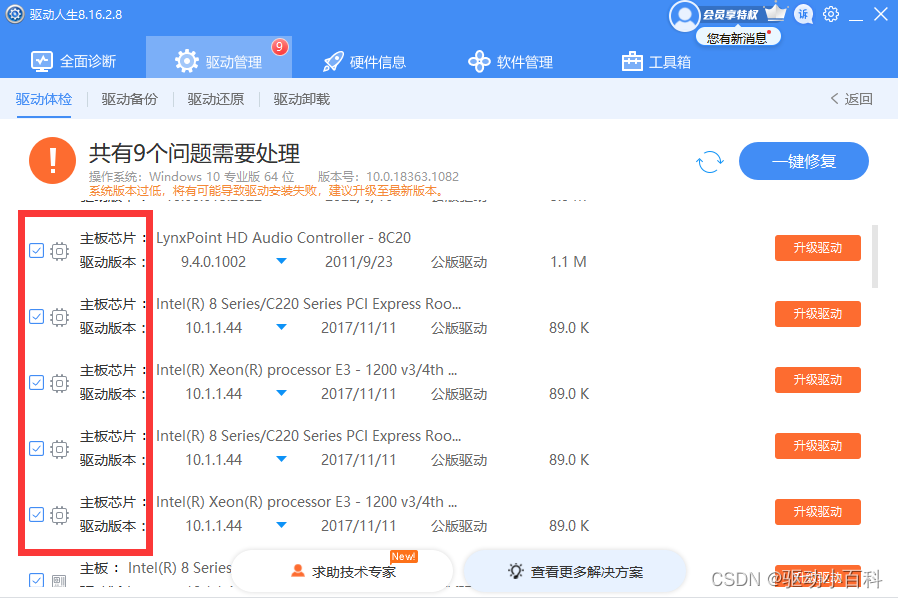The image size is (898, 598).
Task: Click system version too low warning text
Action: 266,191
